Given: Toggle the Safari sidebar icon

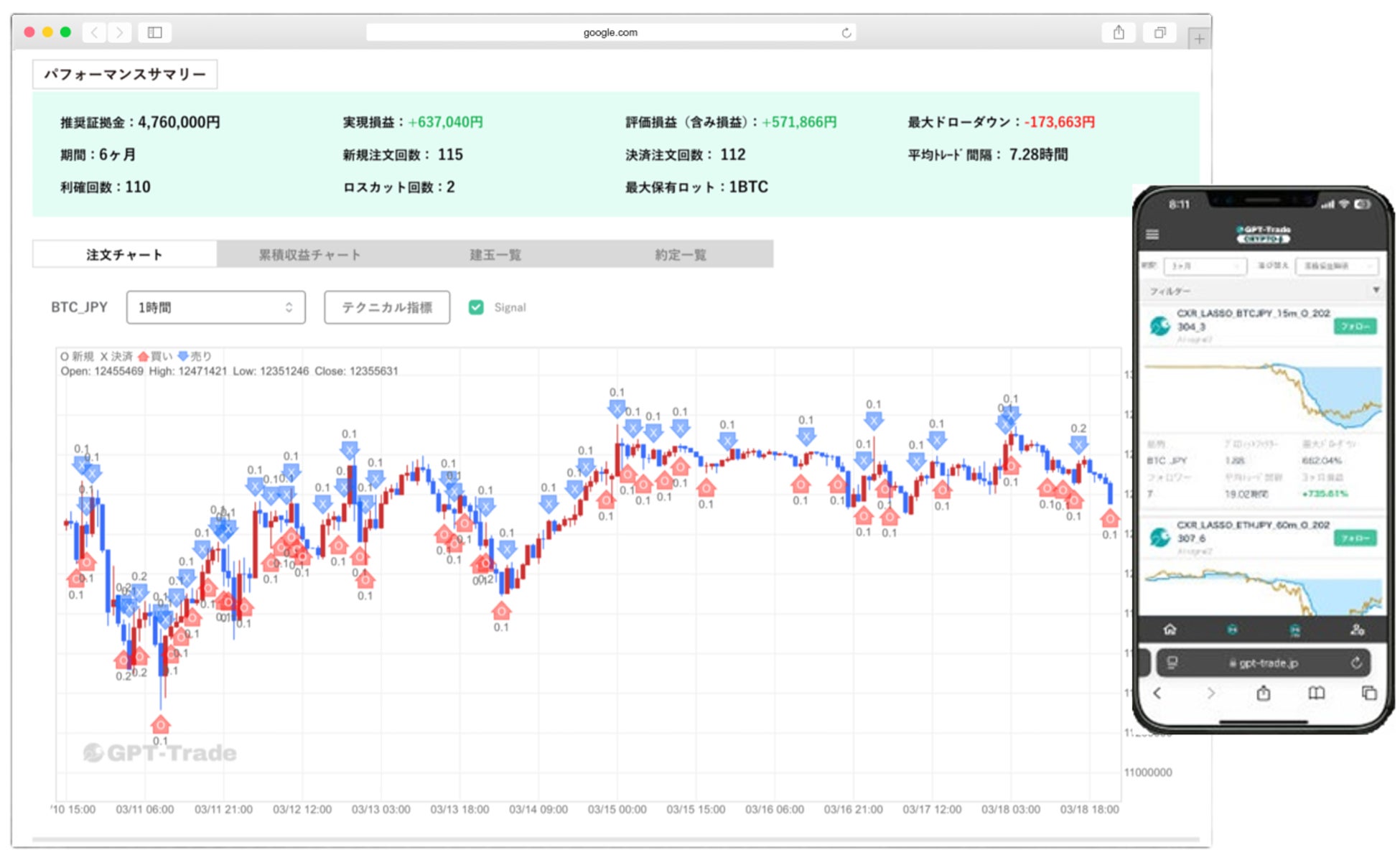Looking at the screenshot, I should (154, 32).
